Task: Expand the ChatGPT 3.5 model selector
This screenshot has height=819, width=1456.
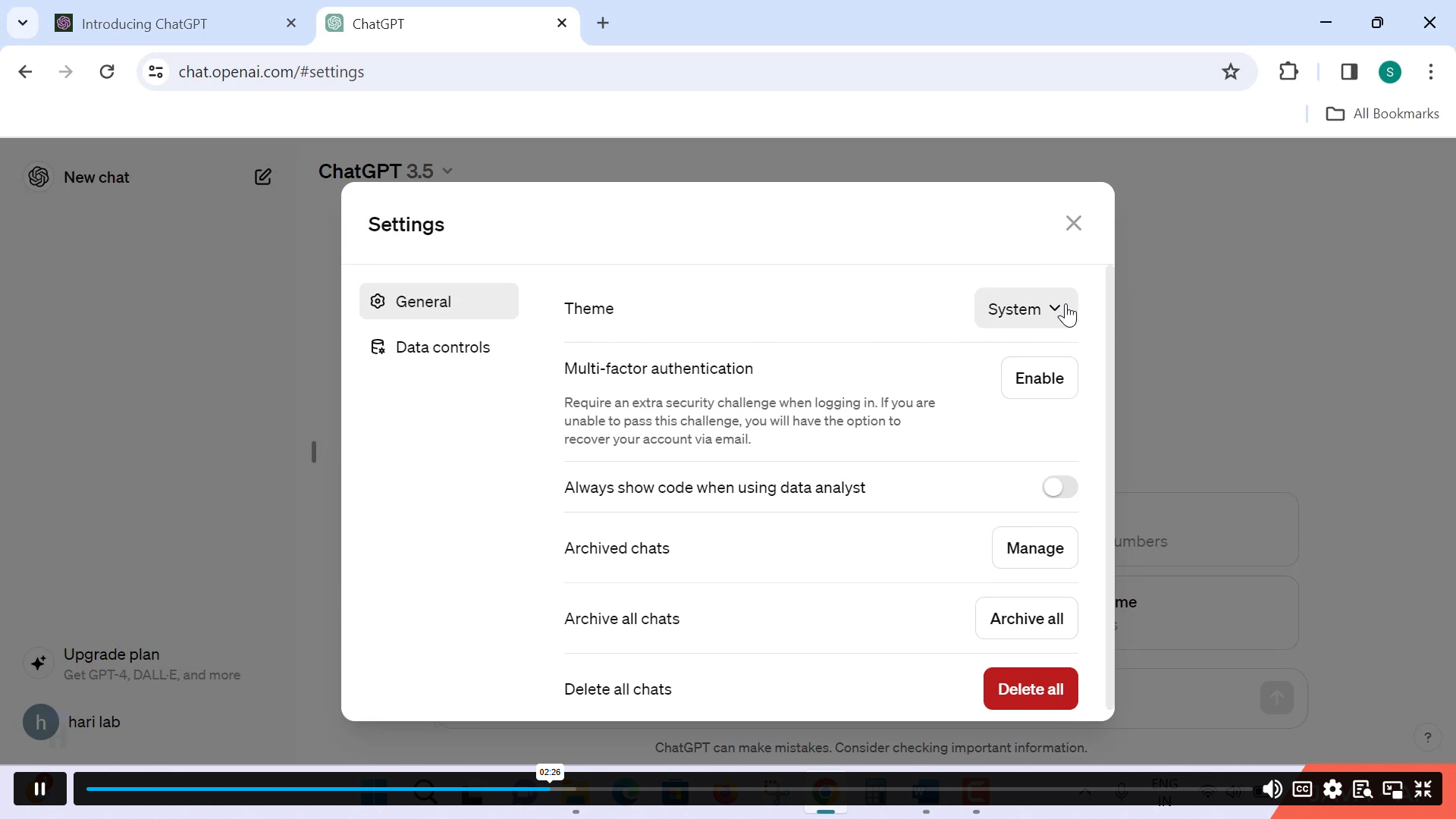Action: tap(386, 171)
